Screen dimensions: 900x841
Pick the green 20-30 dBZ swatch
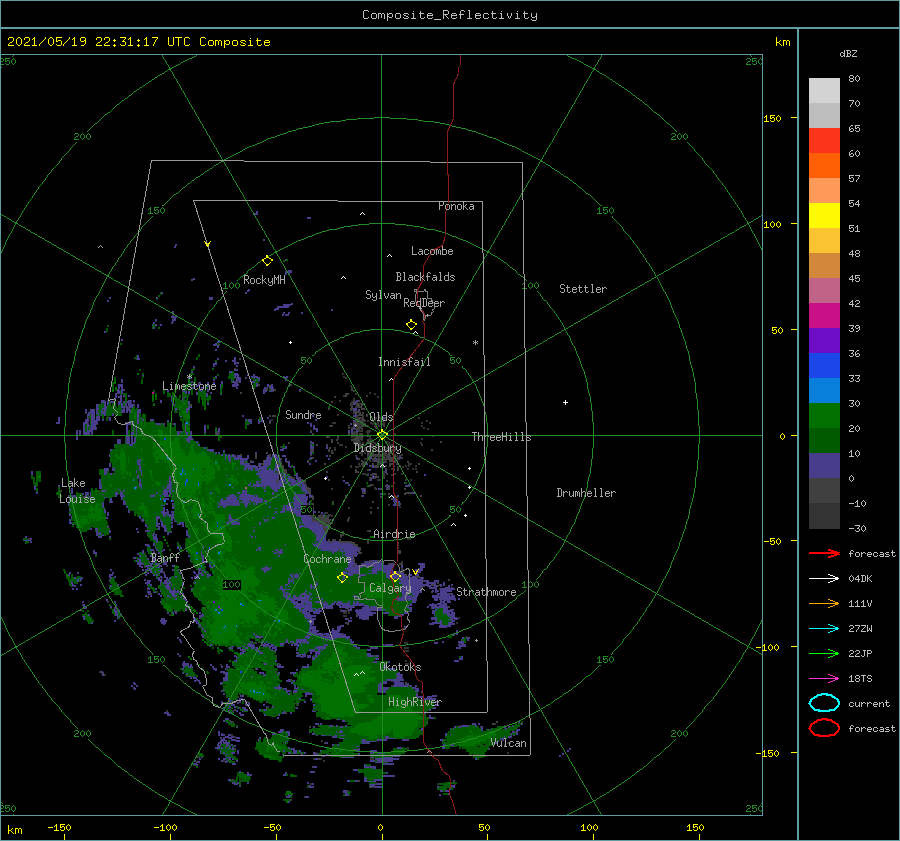tap(824, 415)
